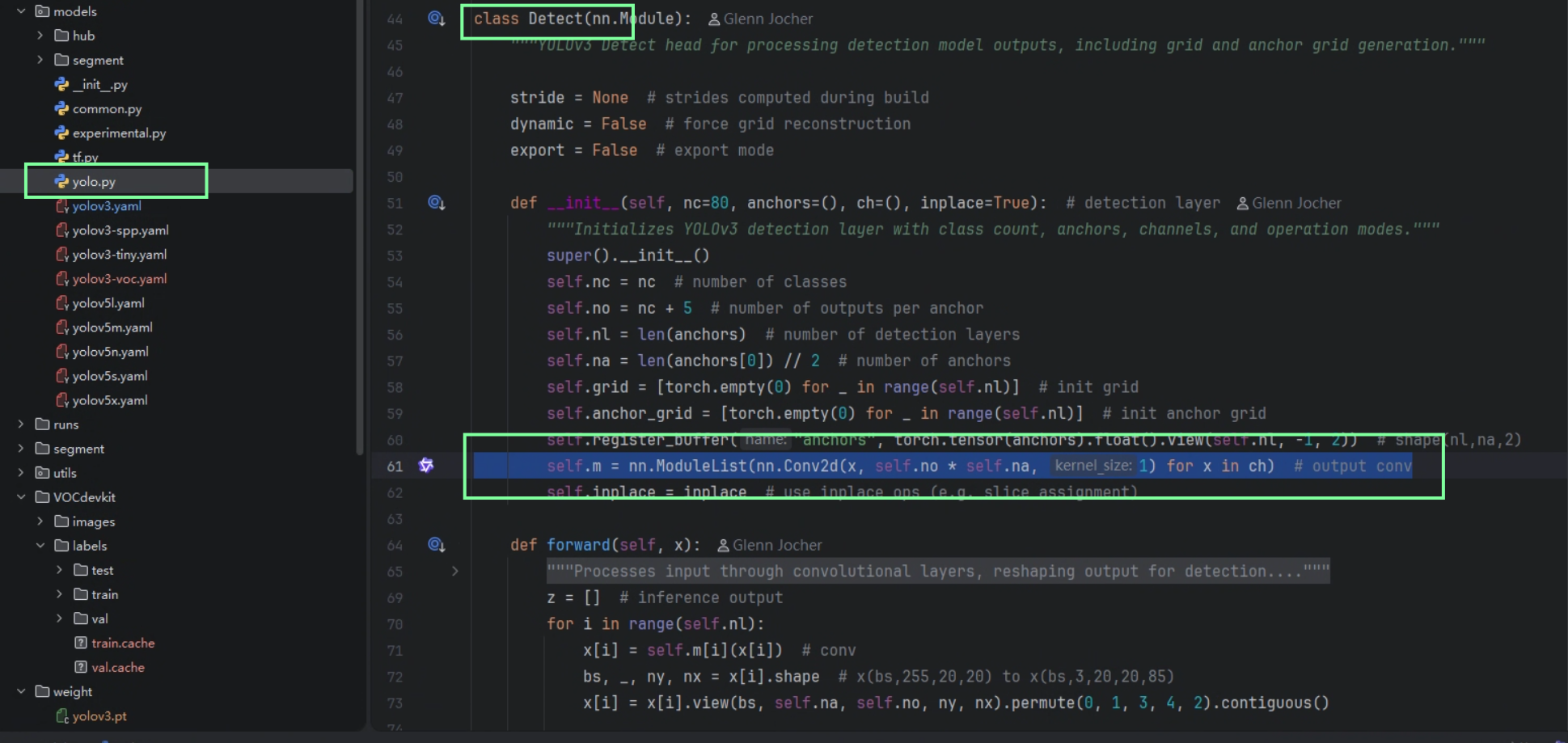Click the Python icon of __init__.py
This screenshot has width=1568, height=743.
tap(61, 84)
